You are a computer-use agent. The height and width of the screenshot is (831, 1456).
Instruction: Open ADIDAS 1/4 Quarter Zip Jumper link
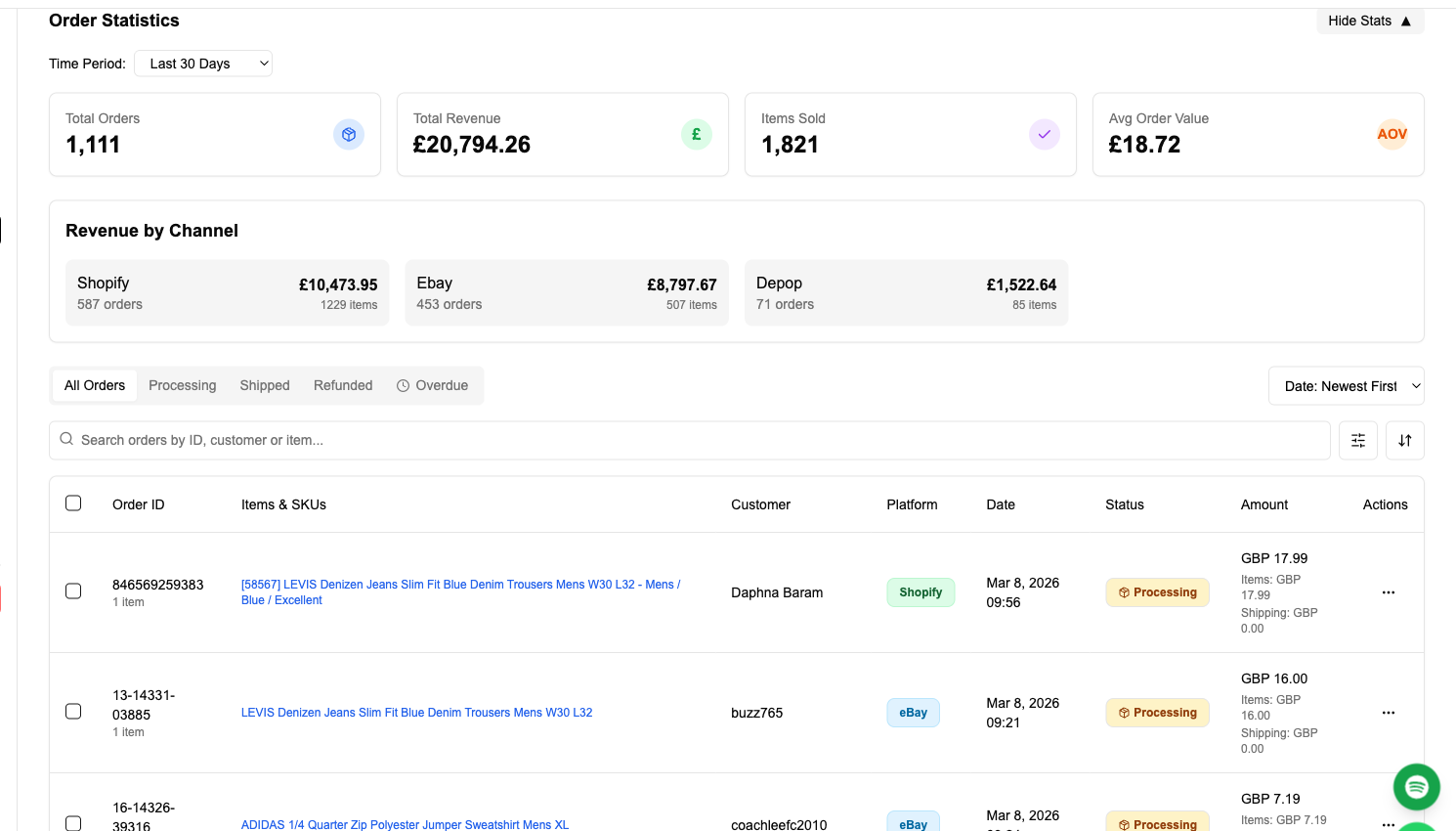tap(405, 824)
